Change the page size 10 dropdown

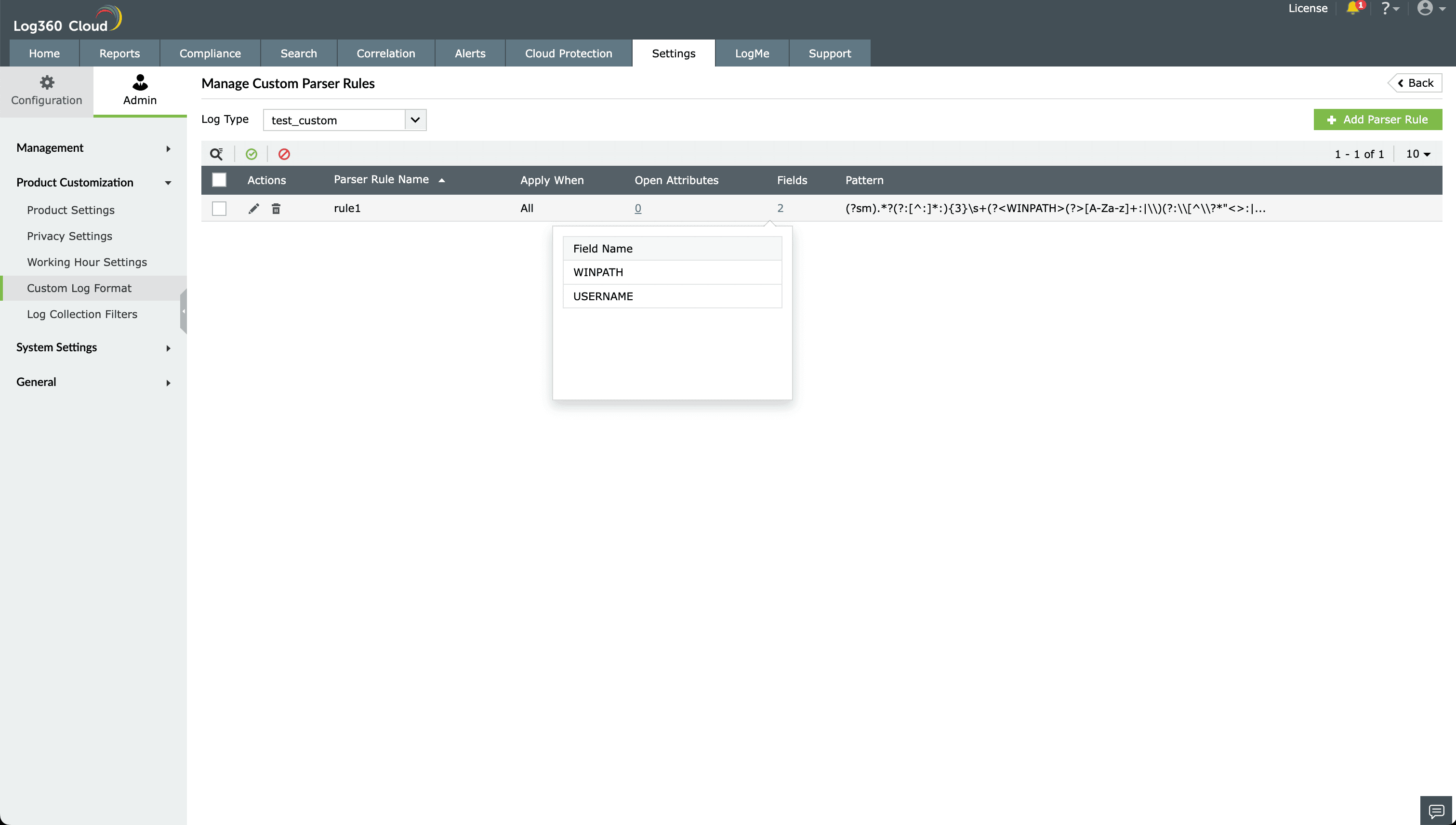click(x=1418, y=154)
